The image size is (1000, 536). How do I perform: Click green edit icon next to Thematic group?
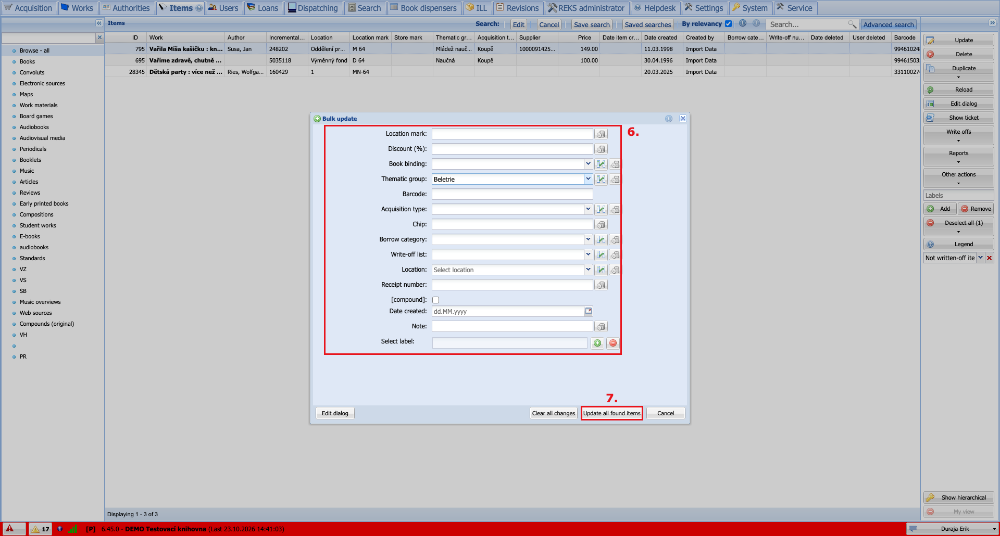(x=601, y=179)
